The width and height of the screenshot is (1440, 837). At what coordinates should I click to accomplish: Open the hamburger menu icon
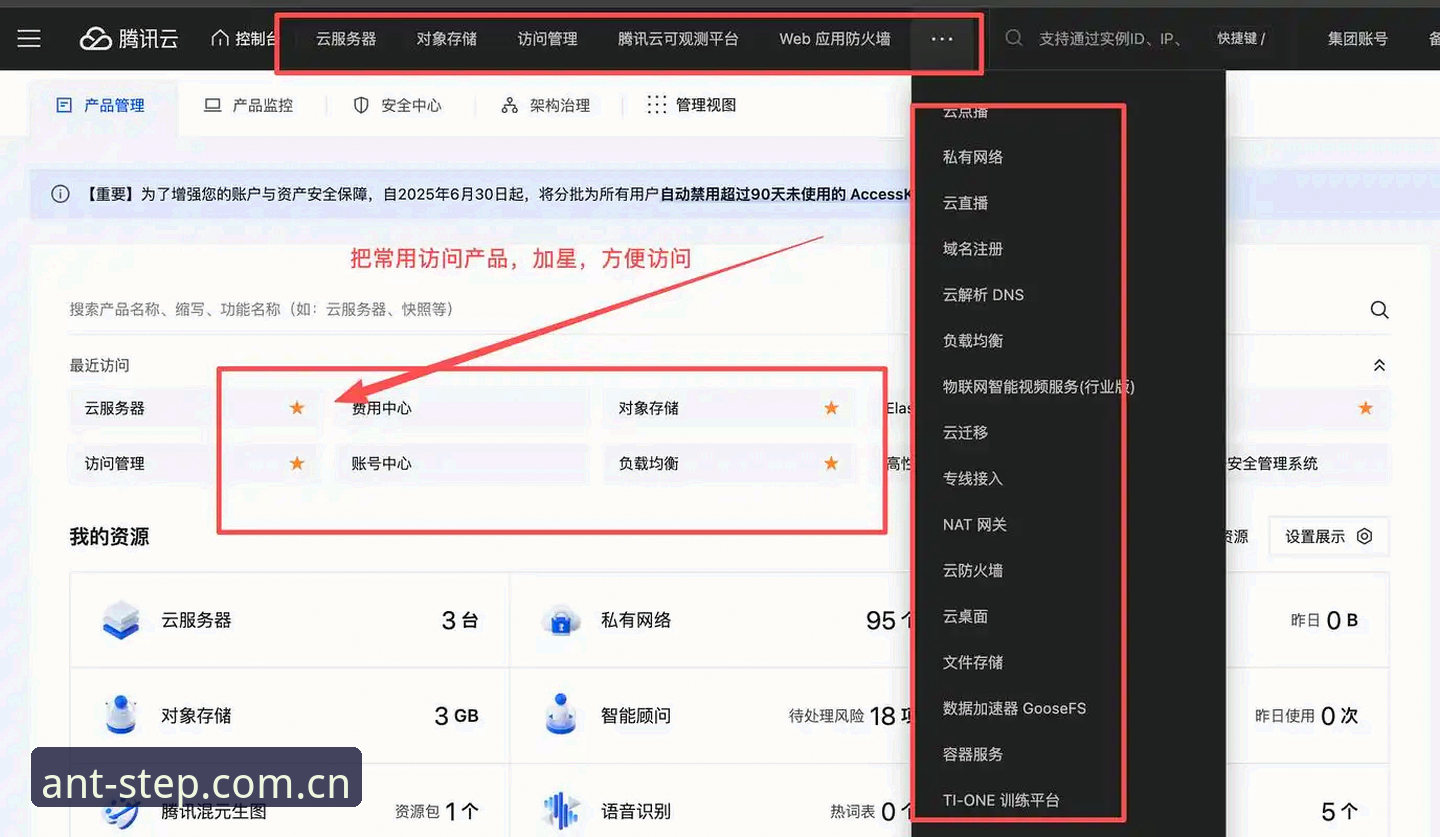tap(29, 39)
